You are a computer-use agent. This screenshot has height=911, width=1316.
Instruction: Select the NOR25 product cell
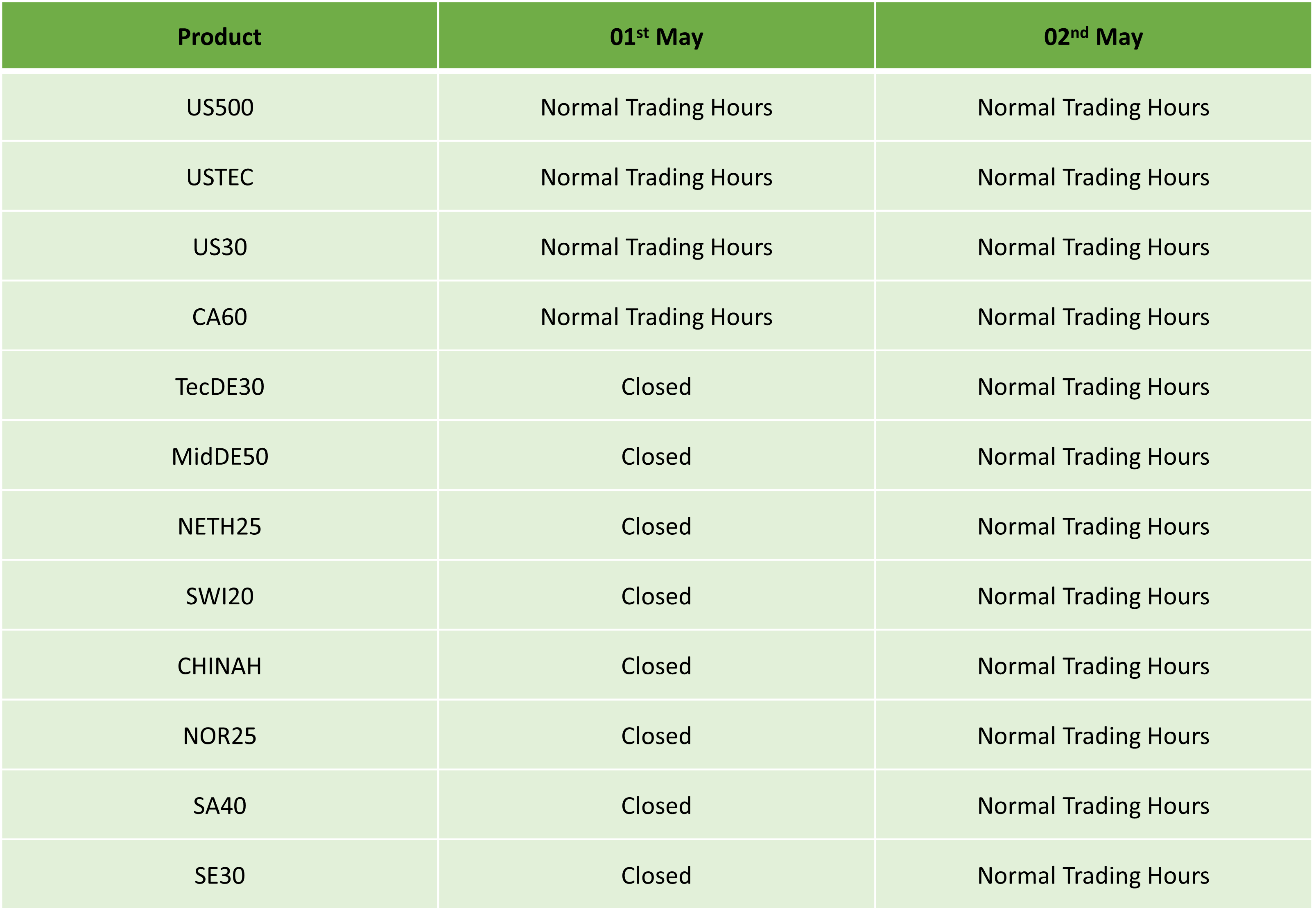pos(220,736)
